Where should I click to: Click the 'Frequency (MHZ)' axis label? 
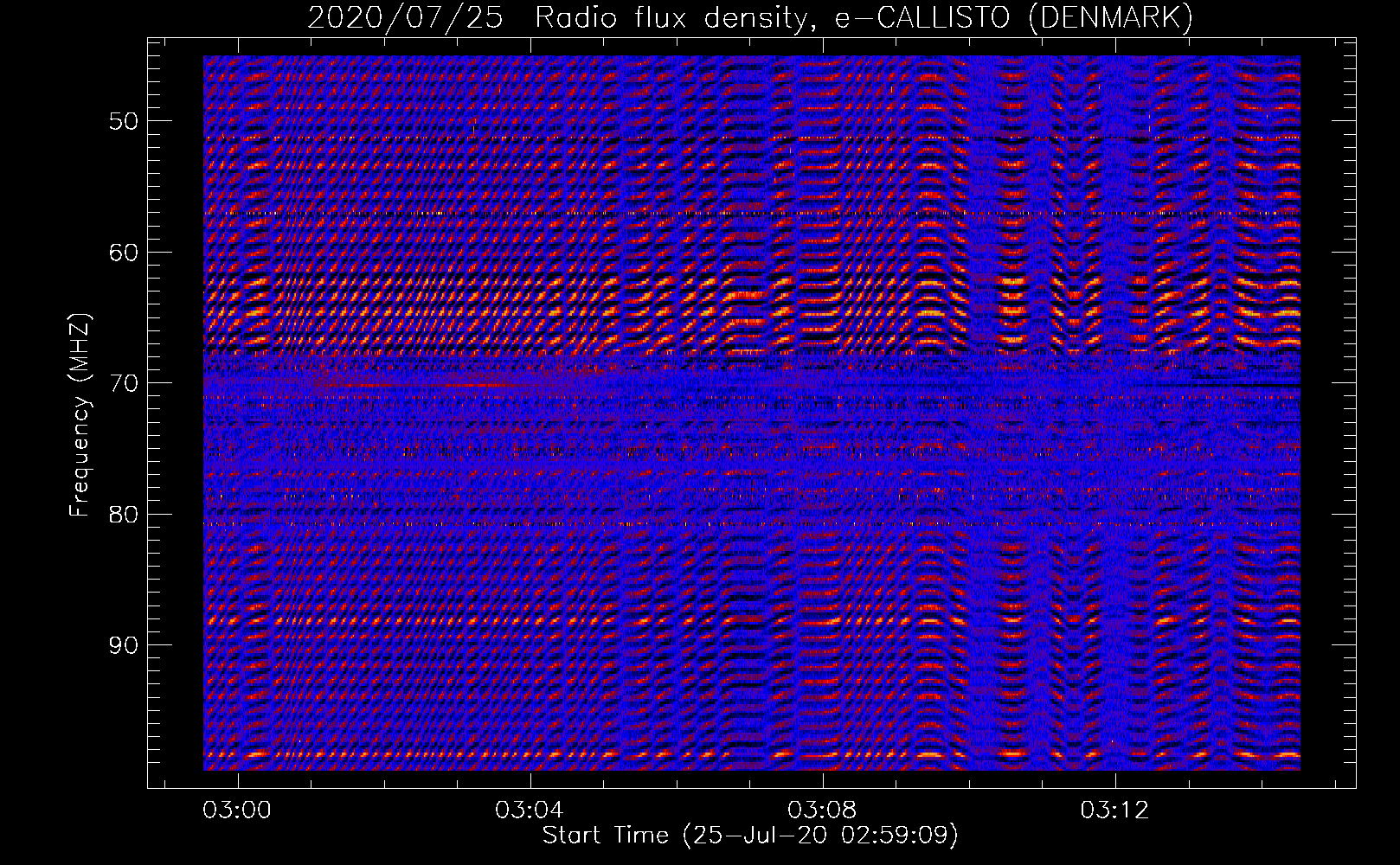pyautogui.click(x=80, y=414)
